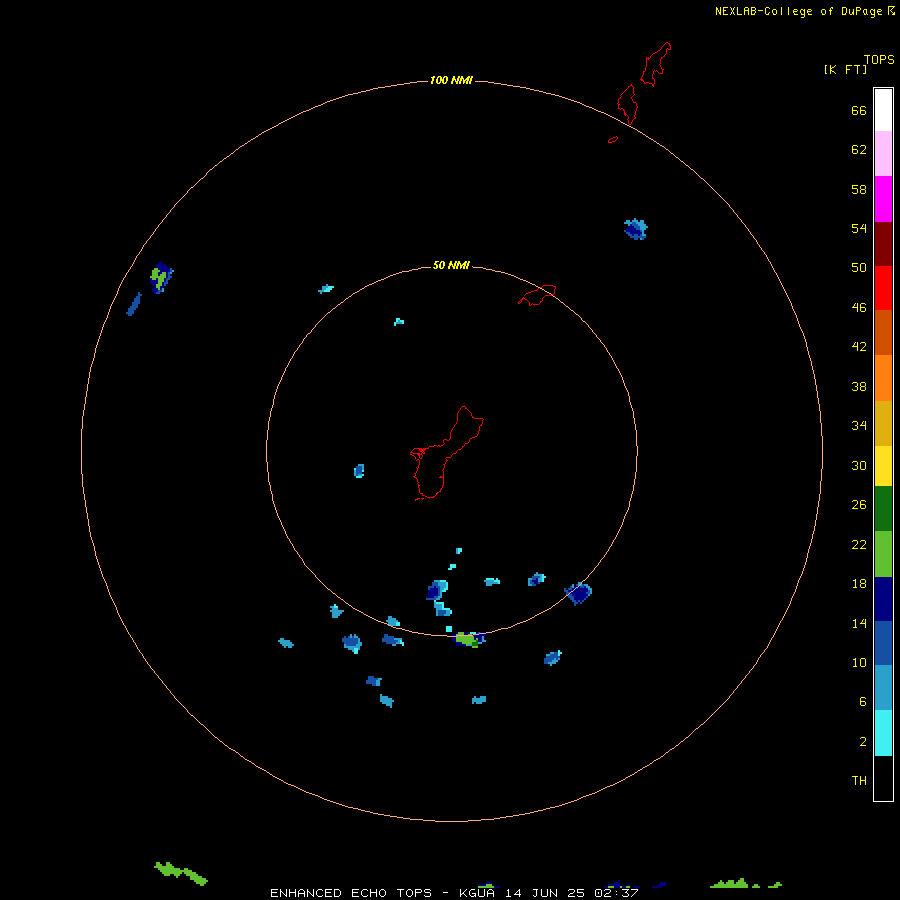Click the legend value "42"
This screenshot has height=900, width=900.
pos(859,347)
